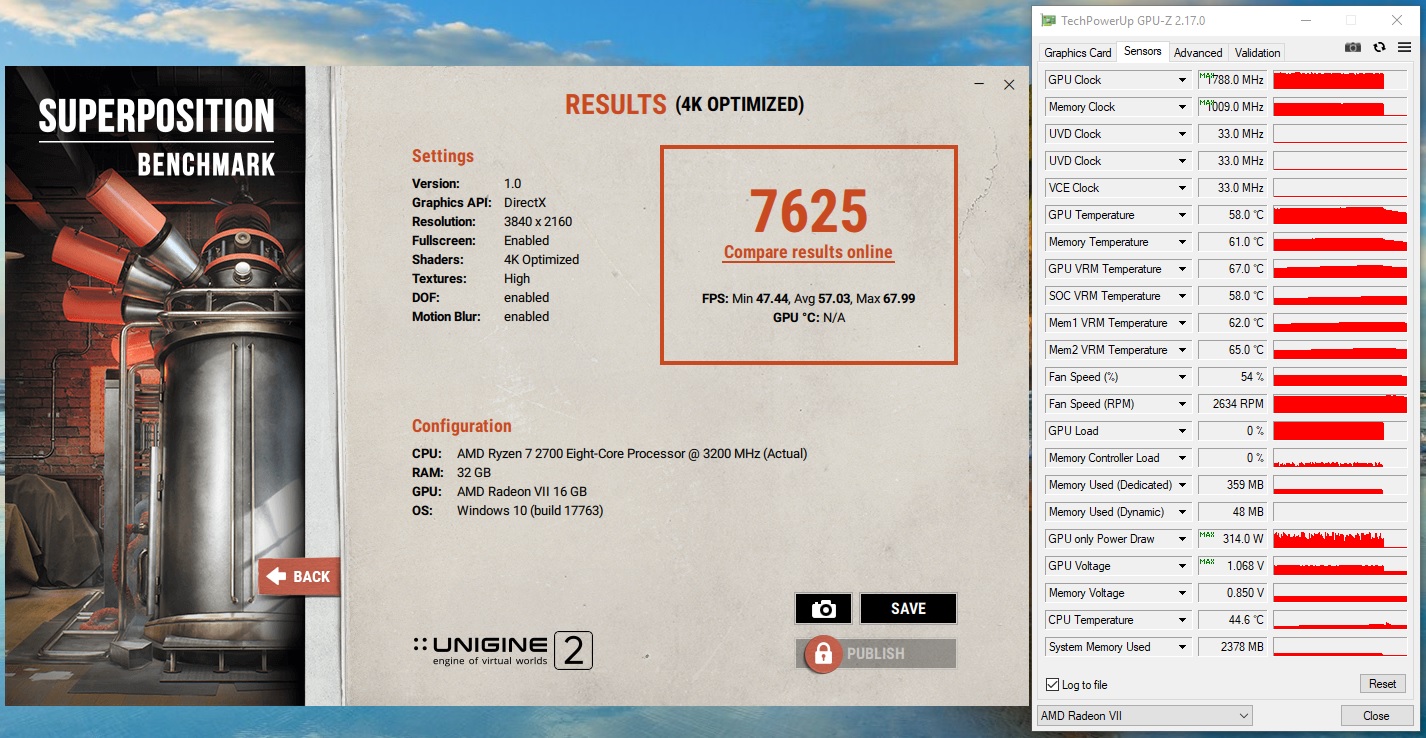Click the 359 MB dedicated memory value
Screen dimensions: 1426x738
click(1233, 485)
